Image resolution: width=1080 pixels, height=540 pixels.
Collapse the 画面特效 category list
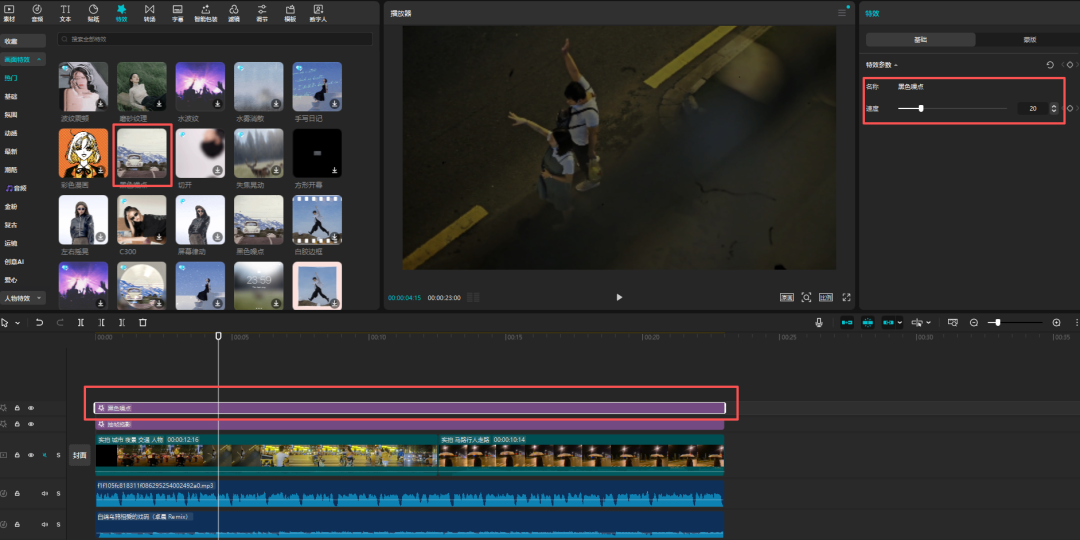tap(40, 59)
